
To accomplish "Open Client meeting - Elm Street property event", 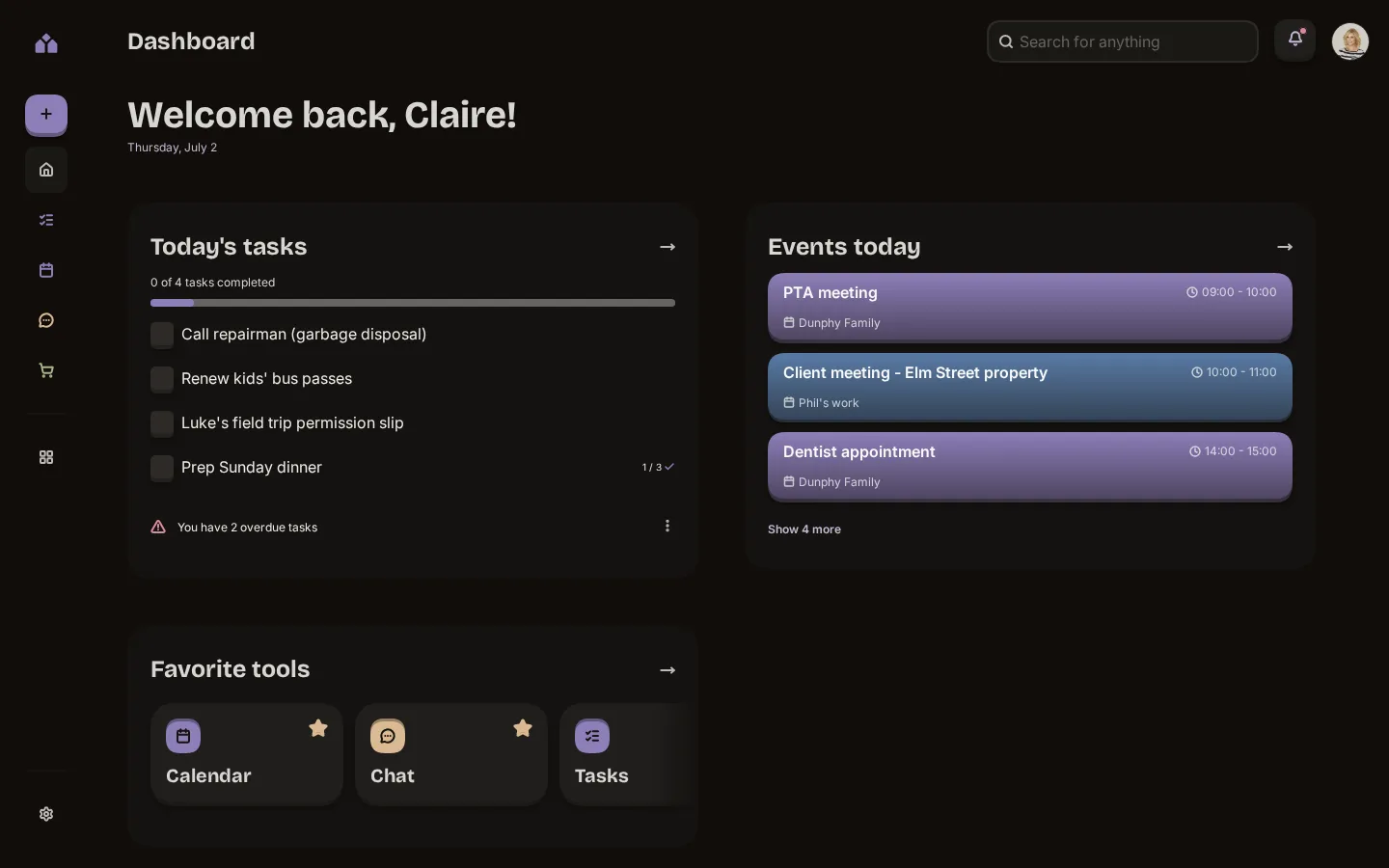I will coord(1030,387).
